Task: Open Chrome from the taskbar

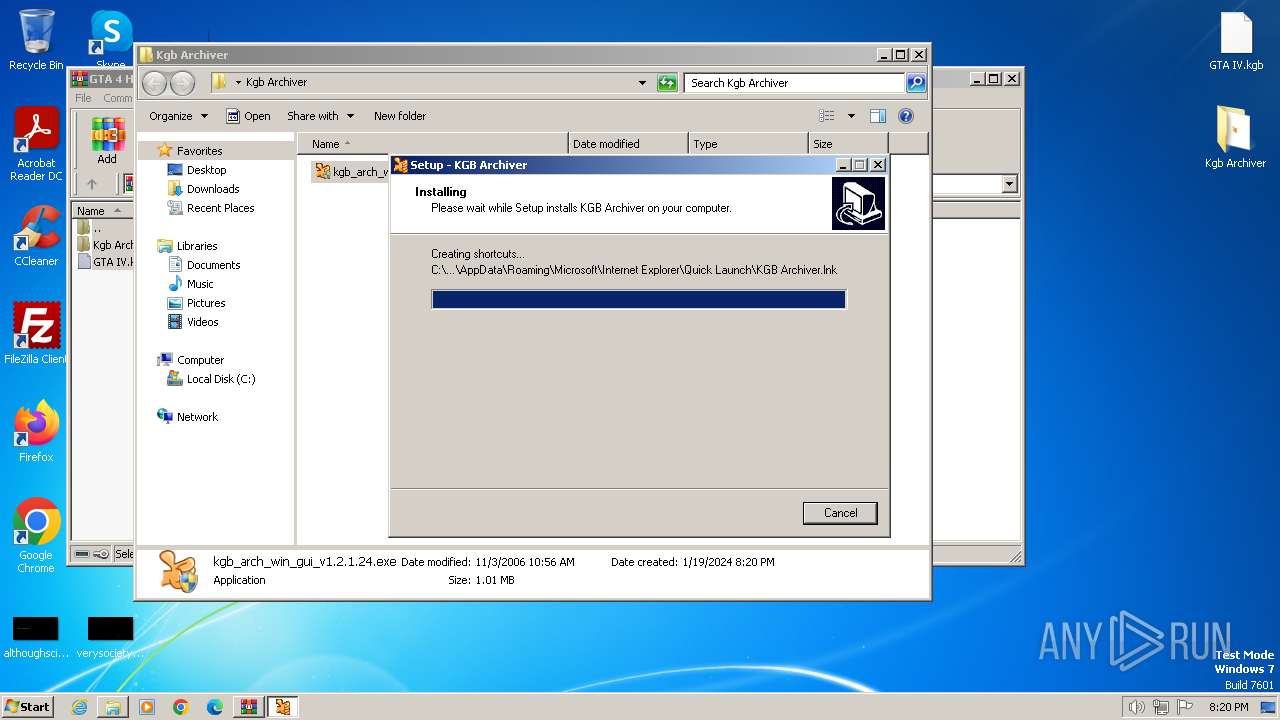Action: click(181, 707)
